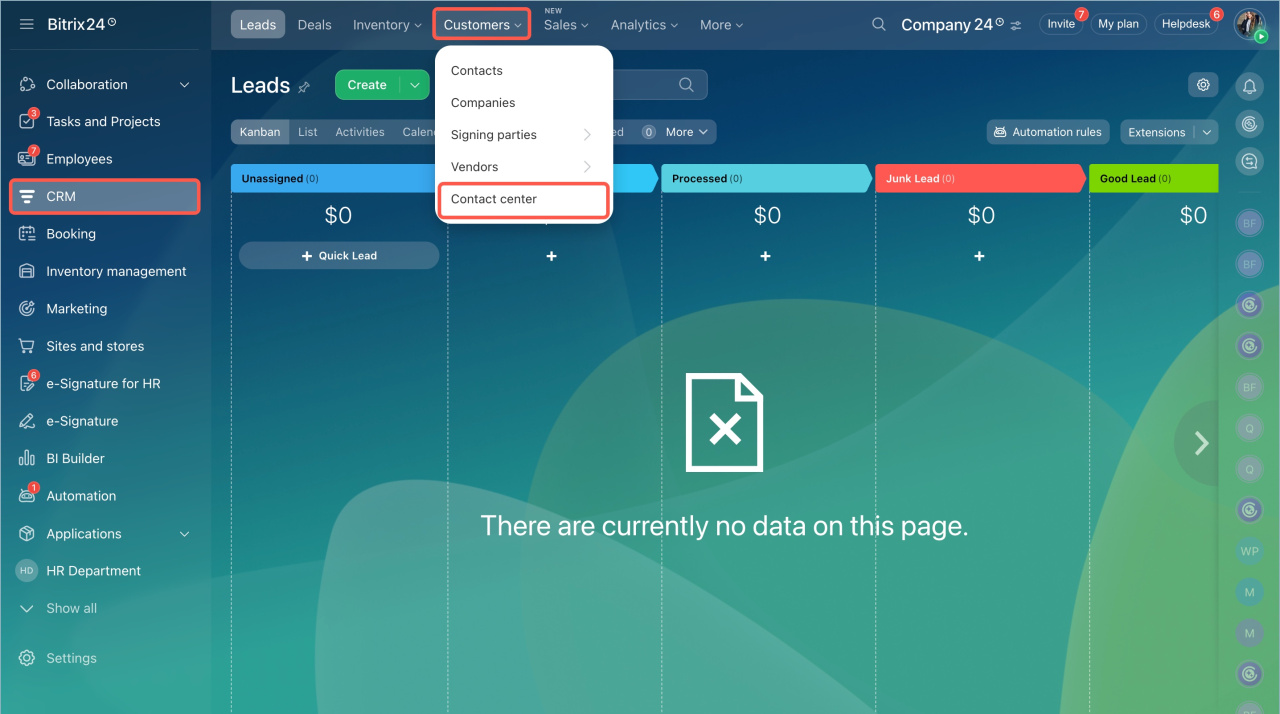Open the spiral CoPilot icon under the bell
This screenshot has height=714, width=1280.
pyautogui.click(x=1249, y=124)
